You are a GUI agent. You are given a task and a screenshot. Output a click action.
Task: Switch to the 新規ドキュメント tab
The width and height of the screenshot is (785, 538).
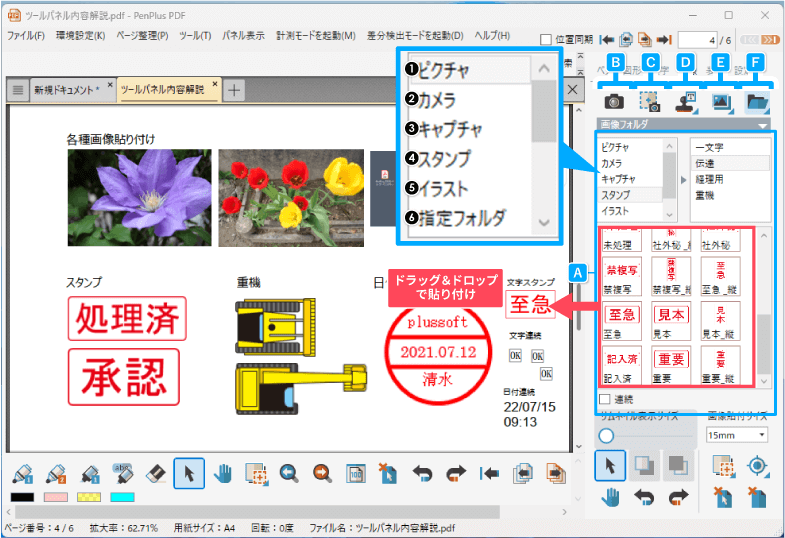[x=67, y=90]
